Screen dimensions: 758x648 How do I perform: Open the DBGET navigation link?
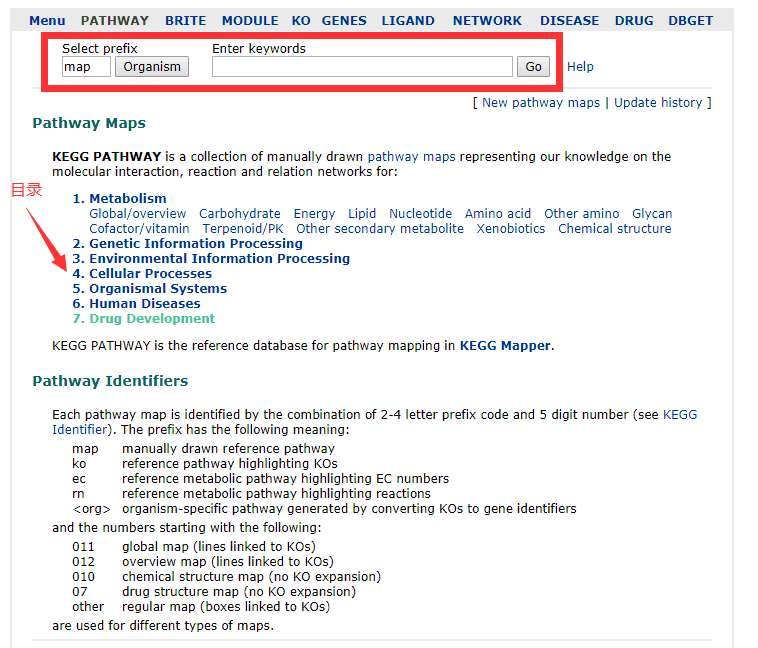click(x=690, y=20)
